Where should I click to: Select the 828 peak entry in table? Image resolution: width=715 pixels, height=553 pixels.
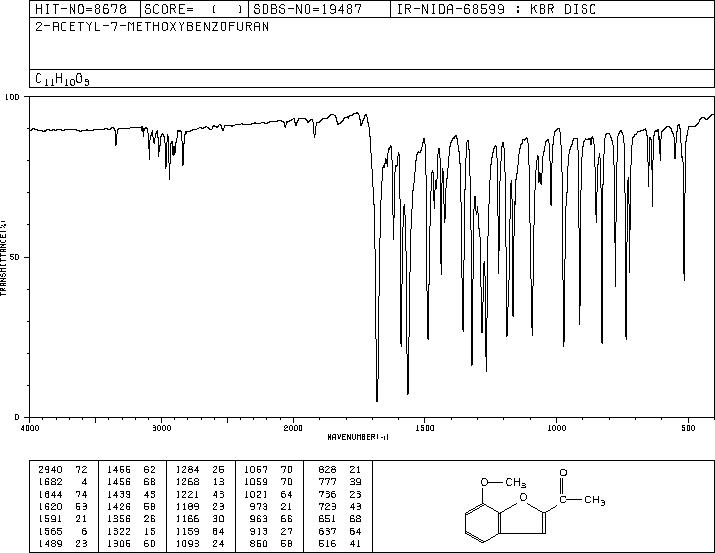click(340, 470)
